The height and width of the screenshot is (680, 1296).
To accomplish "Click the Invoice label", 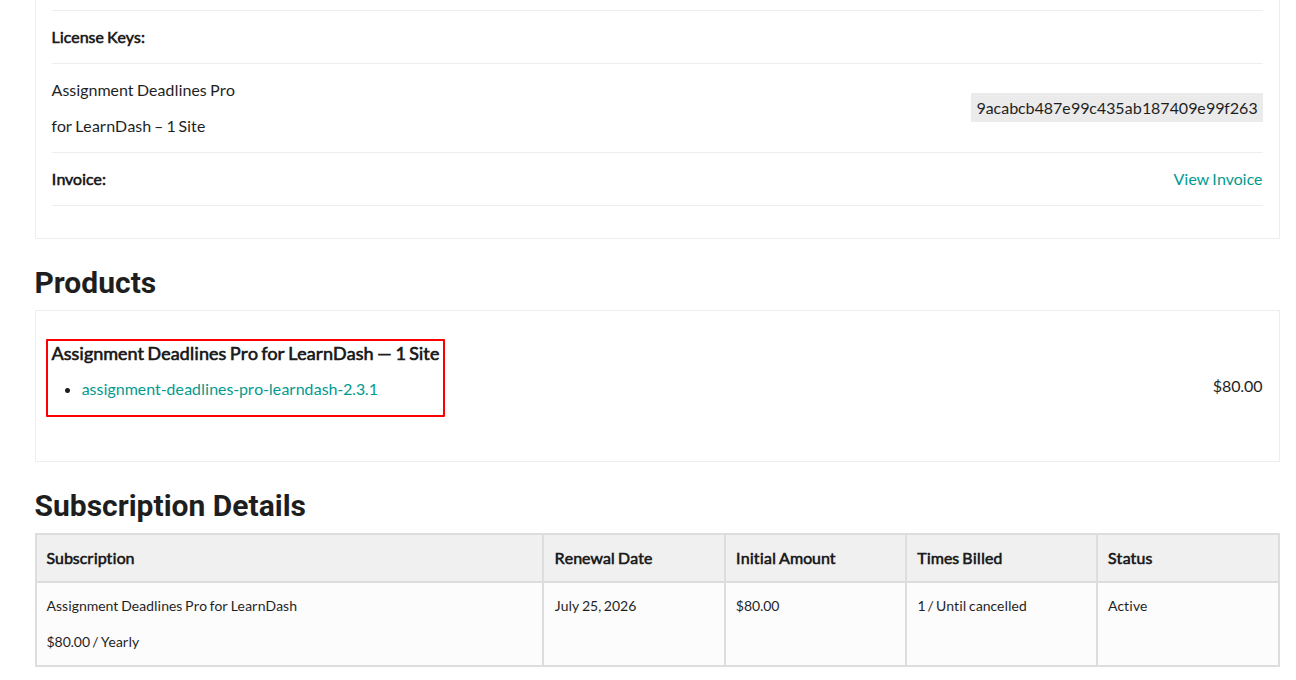I will click(x=79, y=180).
